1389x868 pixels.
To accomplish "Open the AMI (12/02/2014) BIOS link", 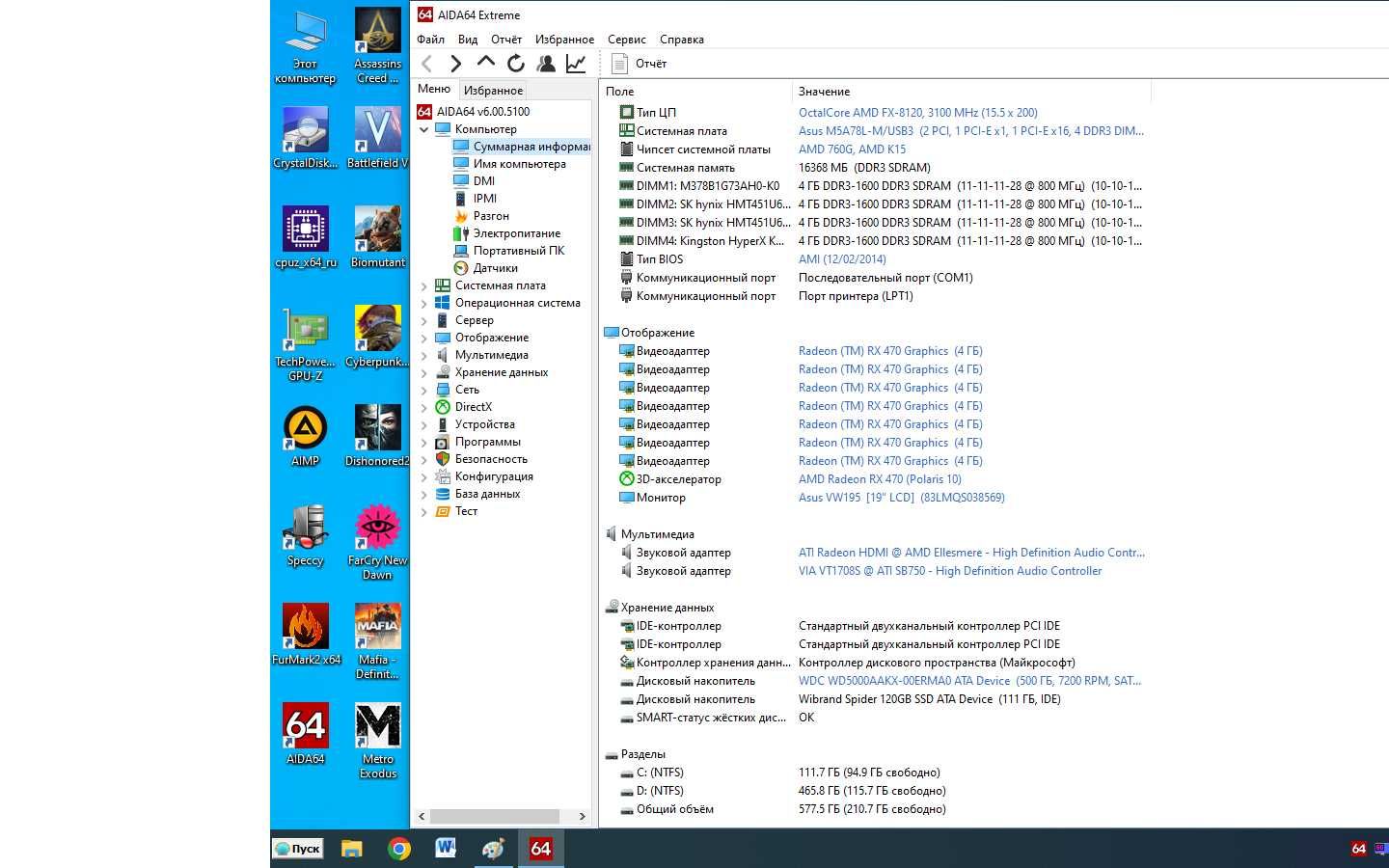I will 842,259.
